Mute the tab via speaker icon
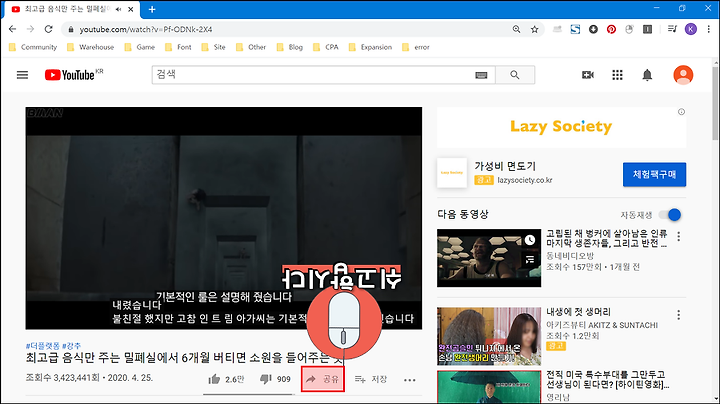The width and height of the screenshot is (720, 404). click(118, 9)
